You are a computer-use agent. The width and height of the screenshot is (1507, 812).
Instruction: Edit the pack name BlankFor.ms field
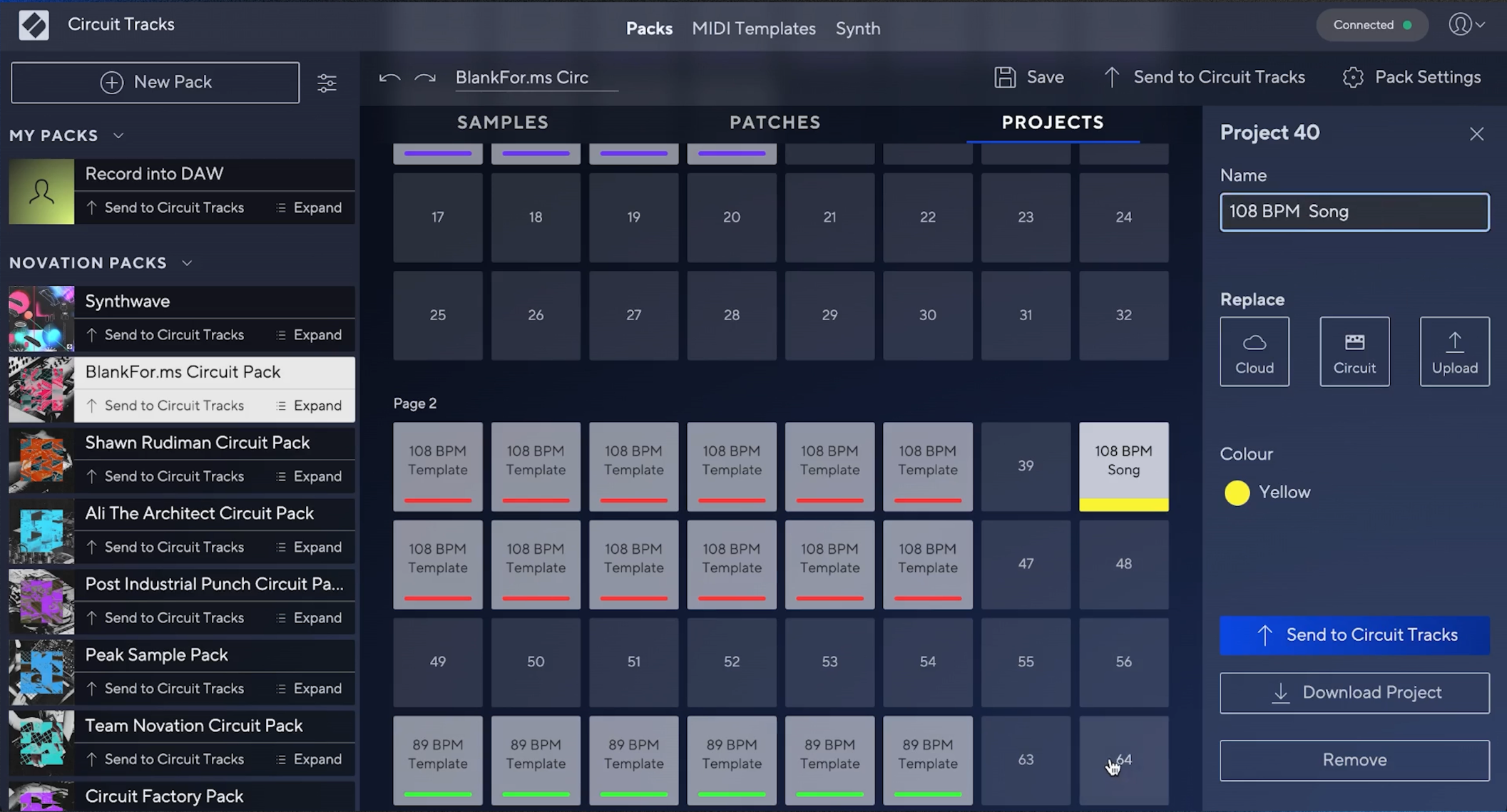tap(536, 78)
